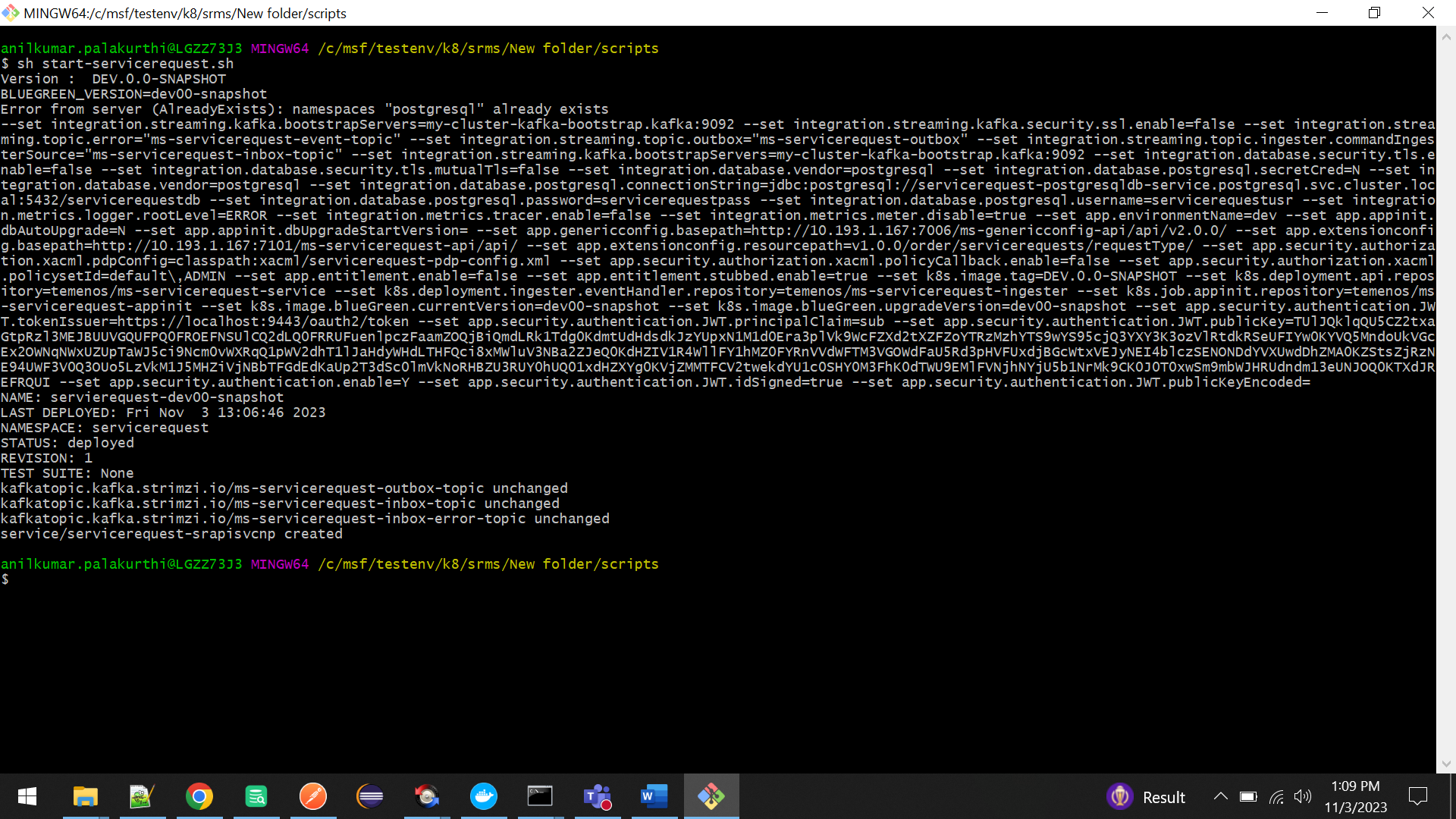
Task: Open the Result news widget
Action: pos(1146,797)
